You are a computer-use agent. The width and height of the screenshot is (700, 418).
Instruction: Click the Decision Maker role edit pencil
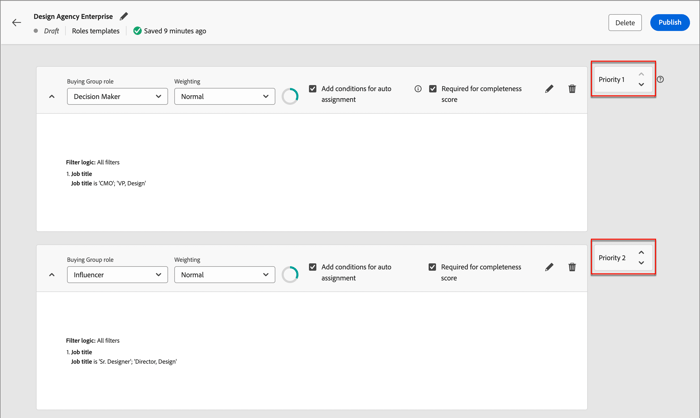(549, 89)
